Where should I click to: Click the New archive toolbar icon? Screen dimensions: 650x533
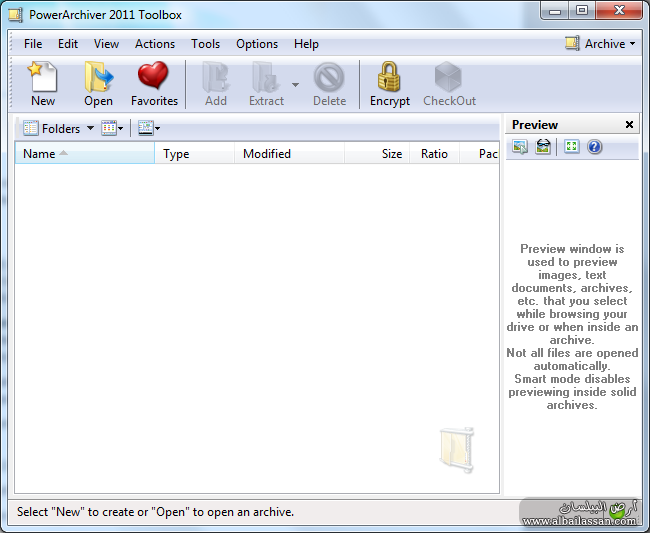(42, 77)
